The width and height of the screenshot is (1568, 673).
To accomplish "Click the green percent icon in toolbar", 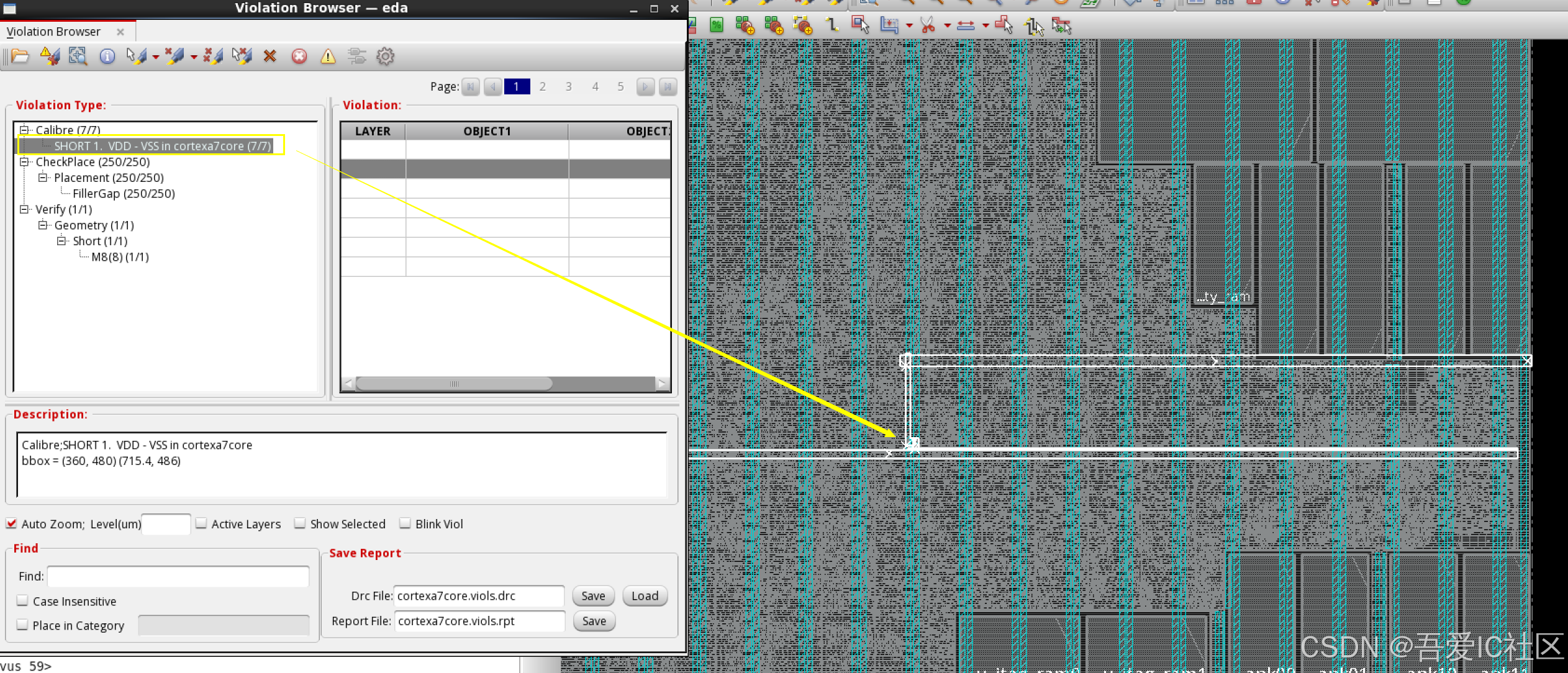I will click(717, 25).
